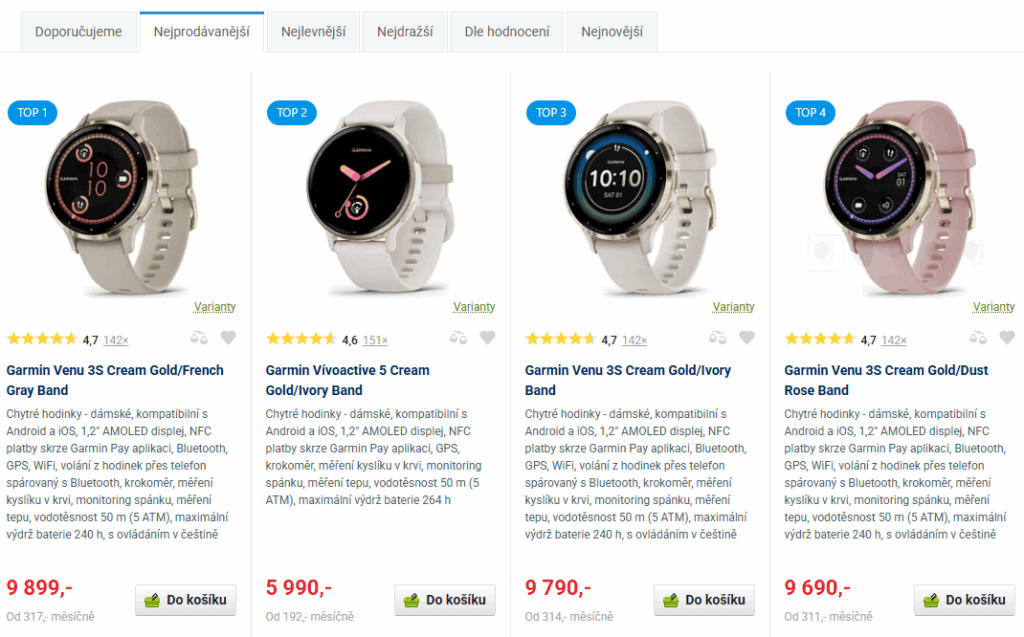The width and height of the screenshot is (1024, 637).
Task: Show Varianty of Vívoactive 5 Cream Gold
Action: 474,307
